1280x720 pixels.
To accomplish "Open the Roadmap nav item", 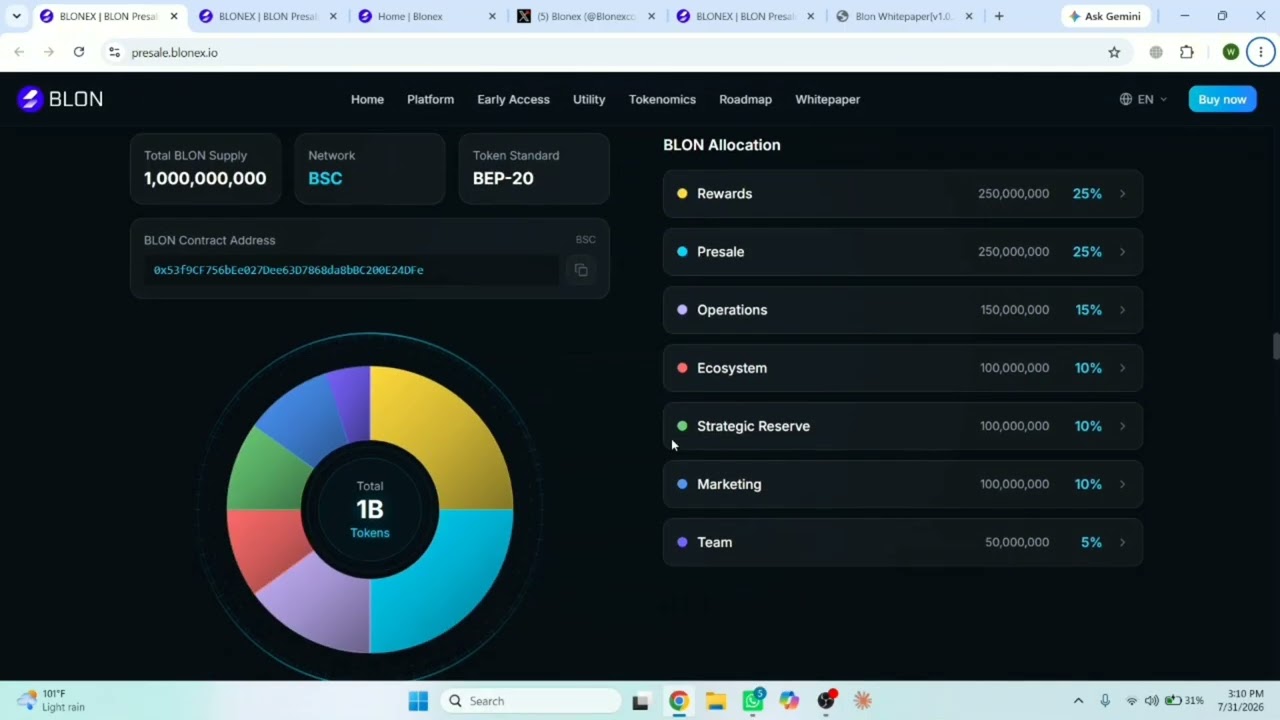I will click(x=745, y=99).
